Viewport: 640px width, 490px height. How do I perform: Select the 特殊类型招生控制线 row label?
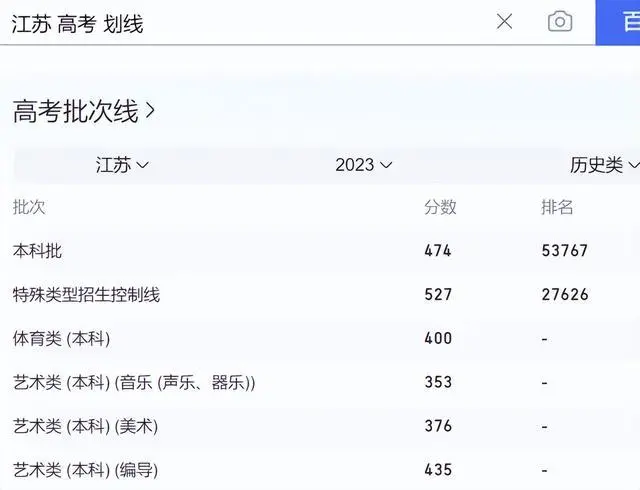click(x=86, y=294)
